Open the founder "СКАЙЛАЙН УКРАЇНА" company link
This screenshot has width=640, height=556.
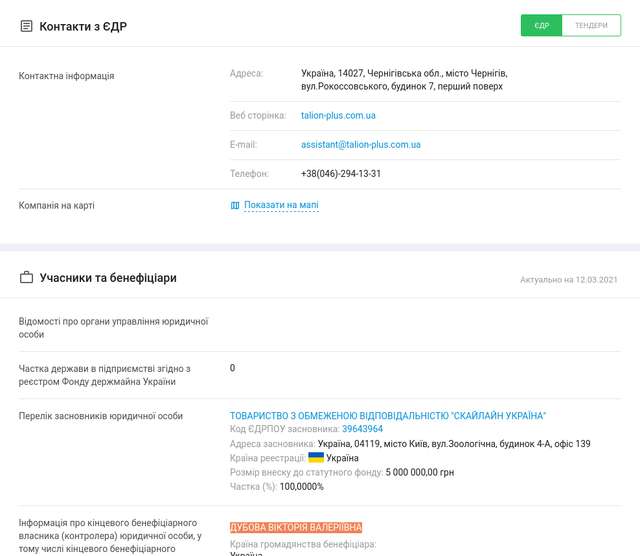tap(388, 416)
